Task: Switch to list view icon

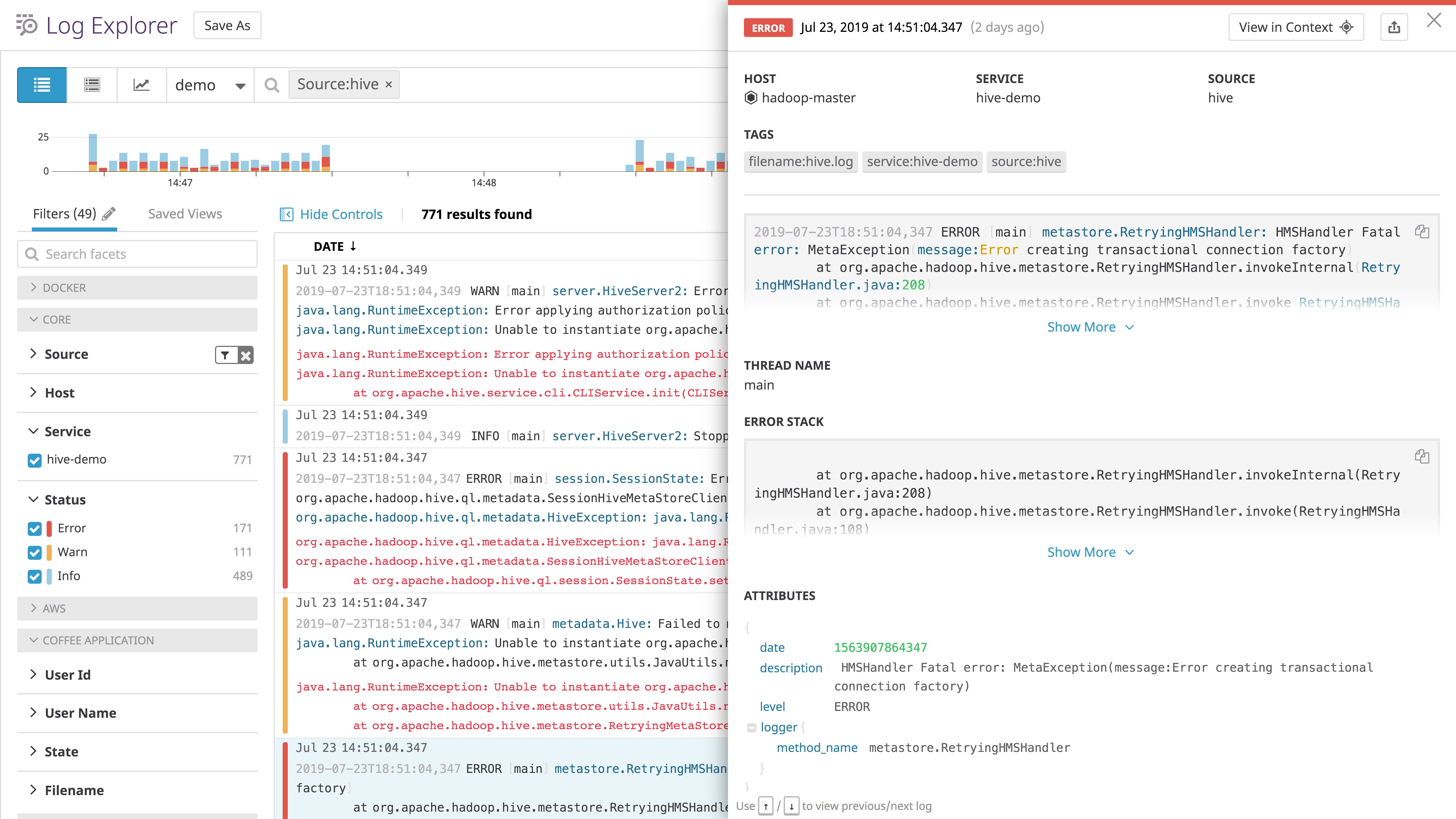Action: click(x=42, y=85)
